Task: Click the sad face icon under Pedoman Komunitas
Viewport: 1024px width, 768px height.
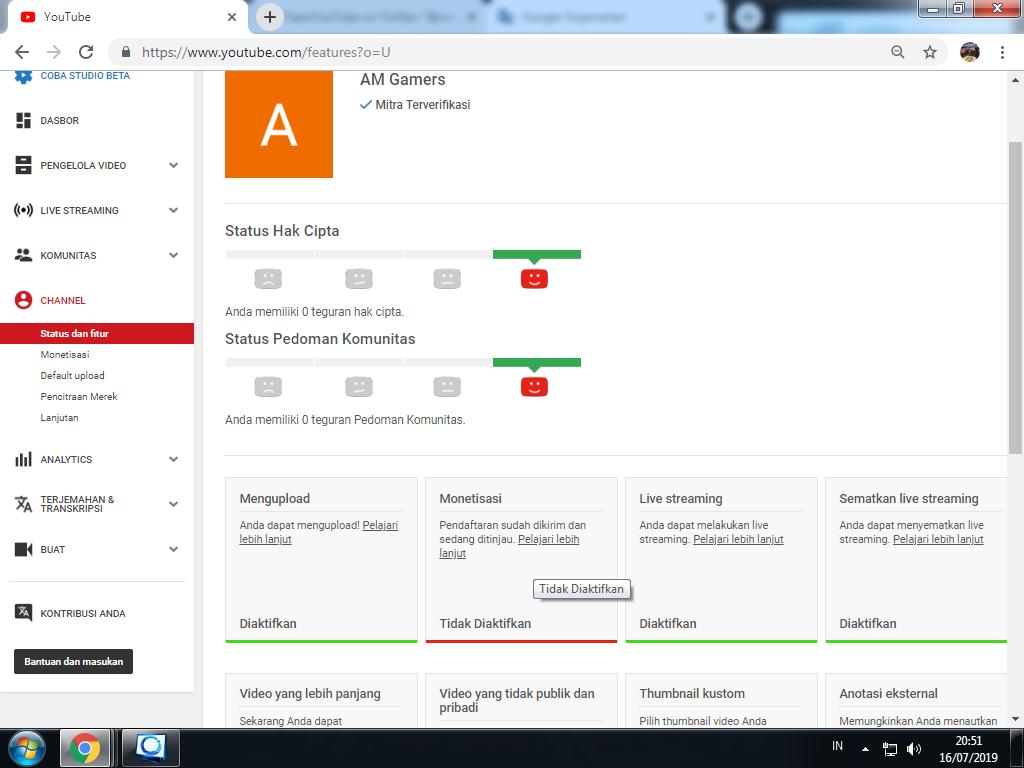Action: click(268, 387)
